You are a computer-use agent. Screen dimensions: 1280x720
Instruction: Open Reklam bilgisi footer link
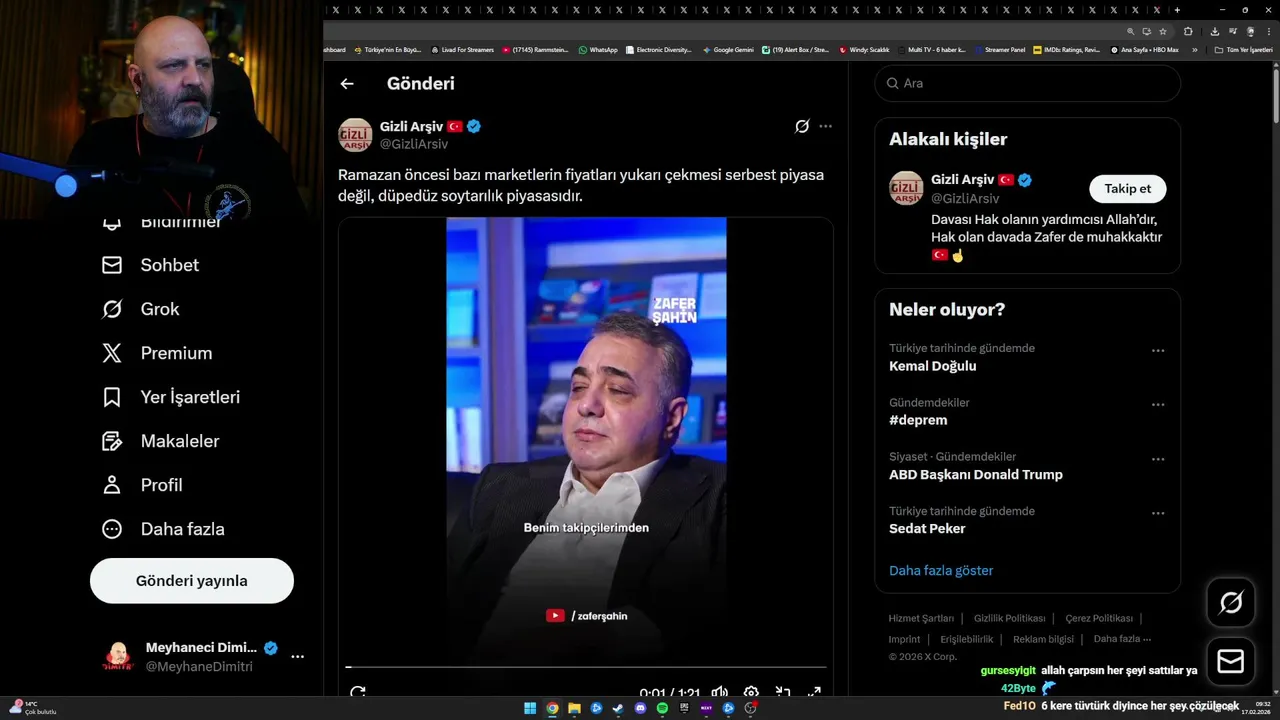1043,639
